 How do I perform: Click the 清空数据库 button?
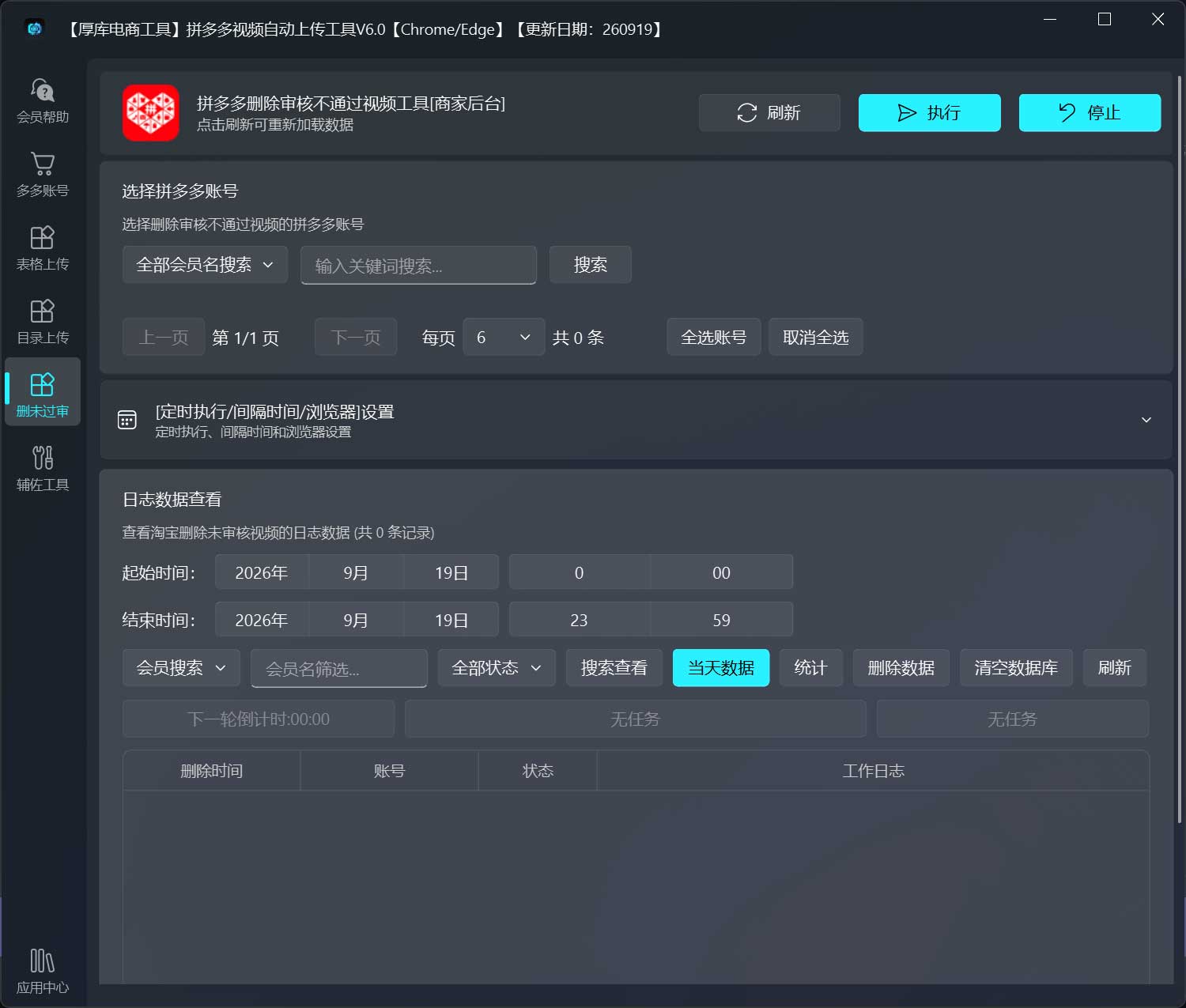pyautogui.click(x=1016, y=668)
